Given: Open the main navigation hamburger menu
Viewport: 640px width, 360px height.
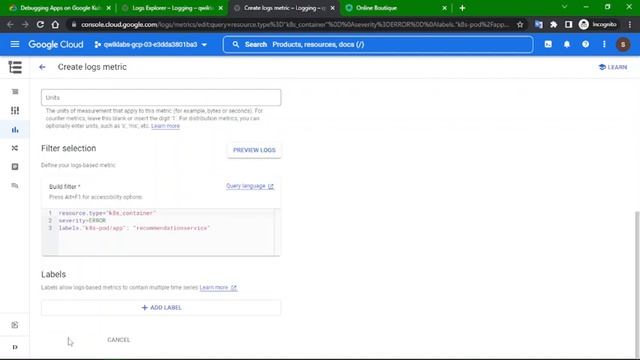Looking at the screenshot, I should [15, 44].
